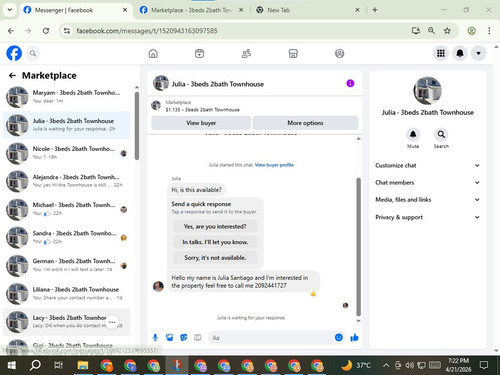
Task: Send quick reply Yes, are you interested?
Action: 215,227
